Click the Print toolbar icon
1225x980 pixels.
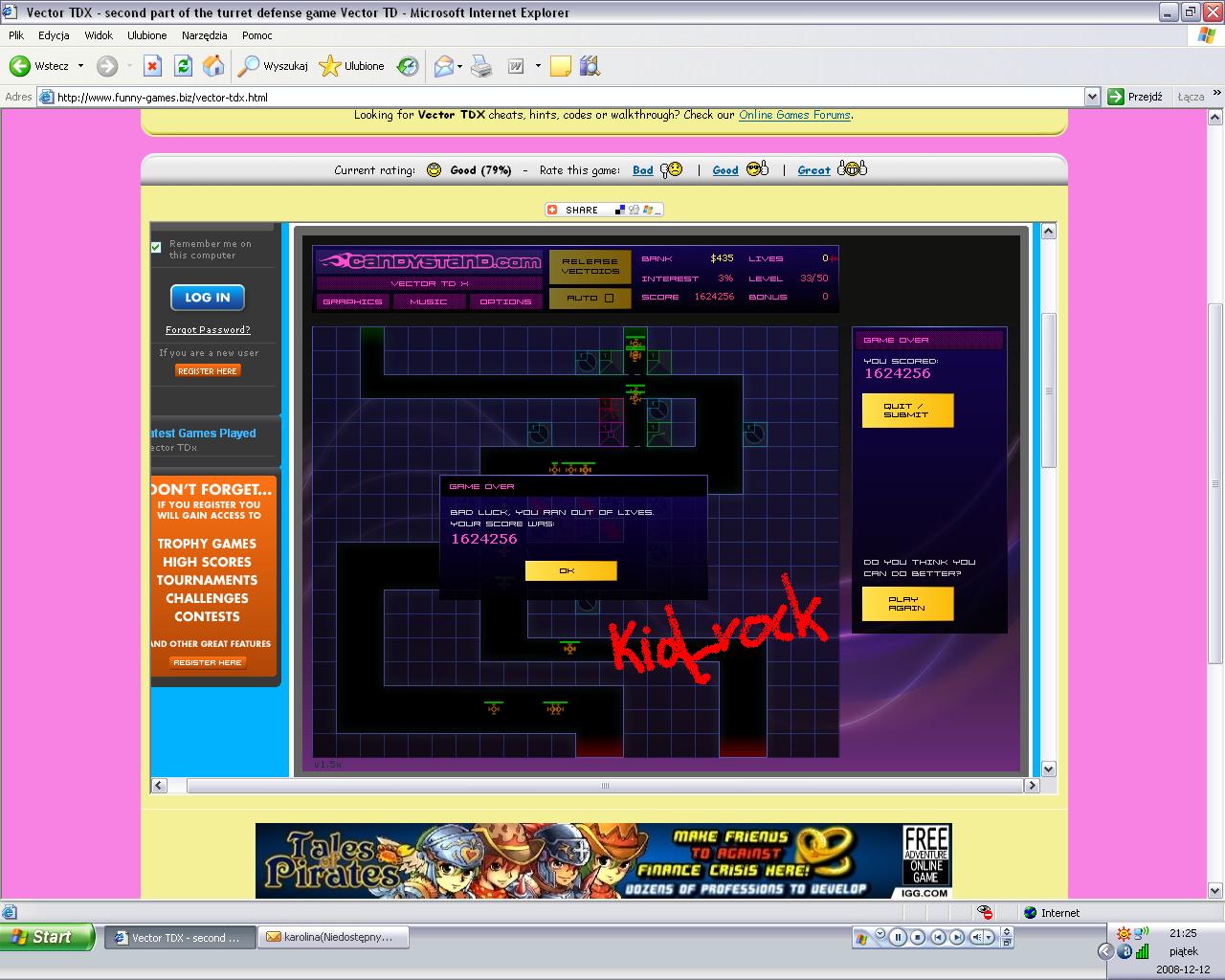[481, 66]
